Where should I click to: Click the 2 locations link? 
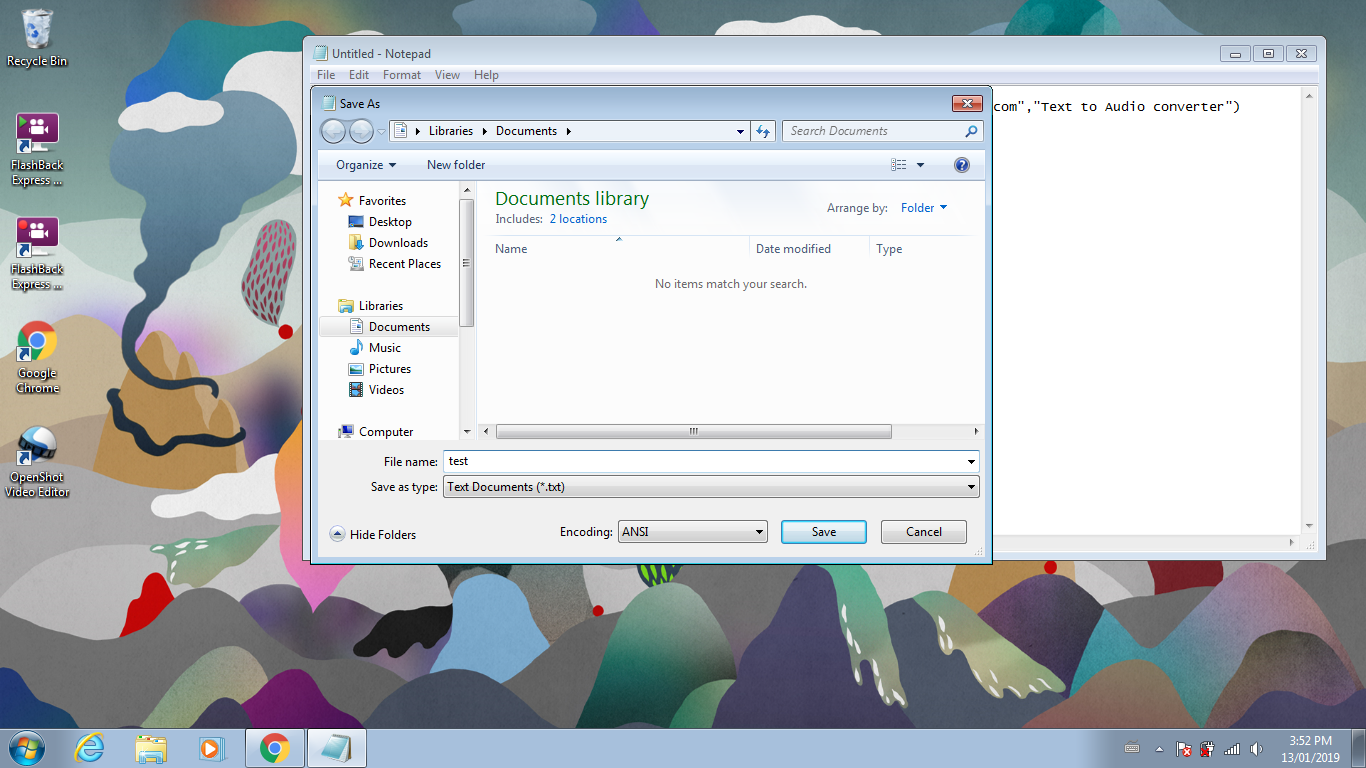point(578,218)
